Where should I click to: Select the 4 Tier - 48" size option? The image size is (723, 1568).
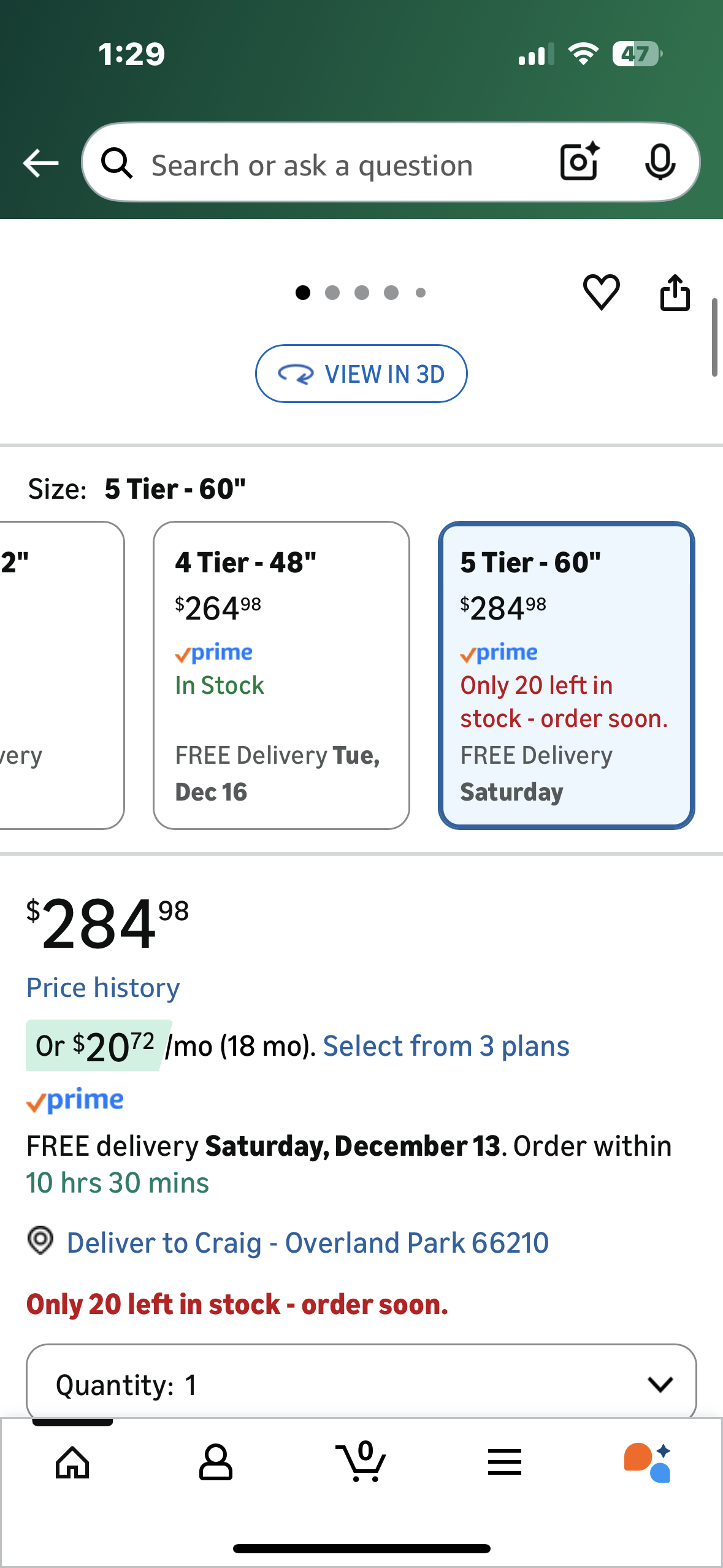pos(281,675)
